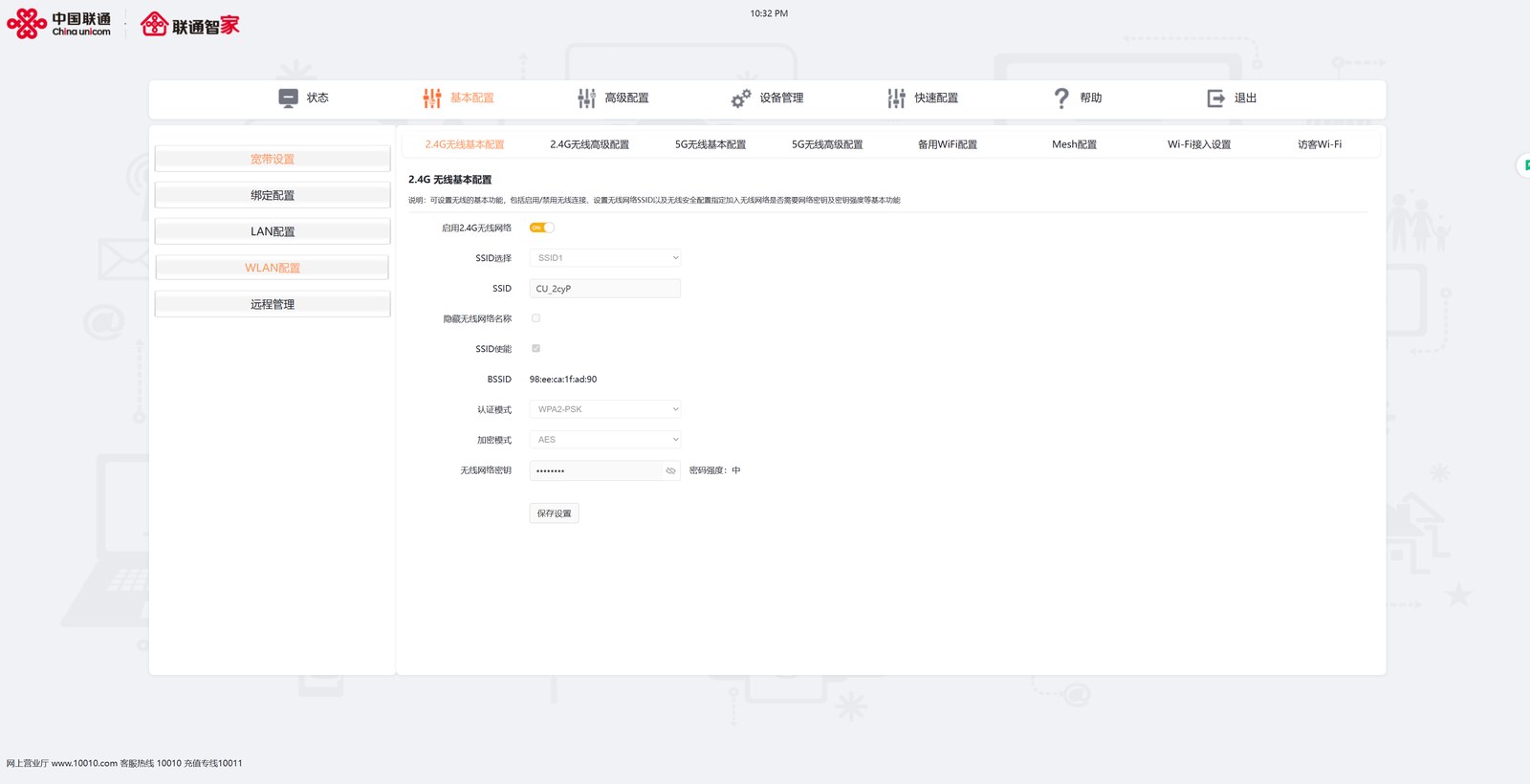Click the BSSID value 98:ee:ca:1f:ad:90
Screen dimensions: 1530x784
coord(563,380)
